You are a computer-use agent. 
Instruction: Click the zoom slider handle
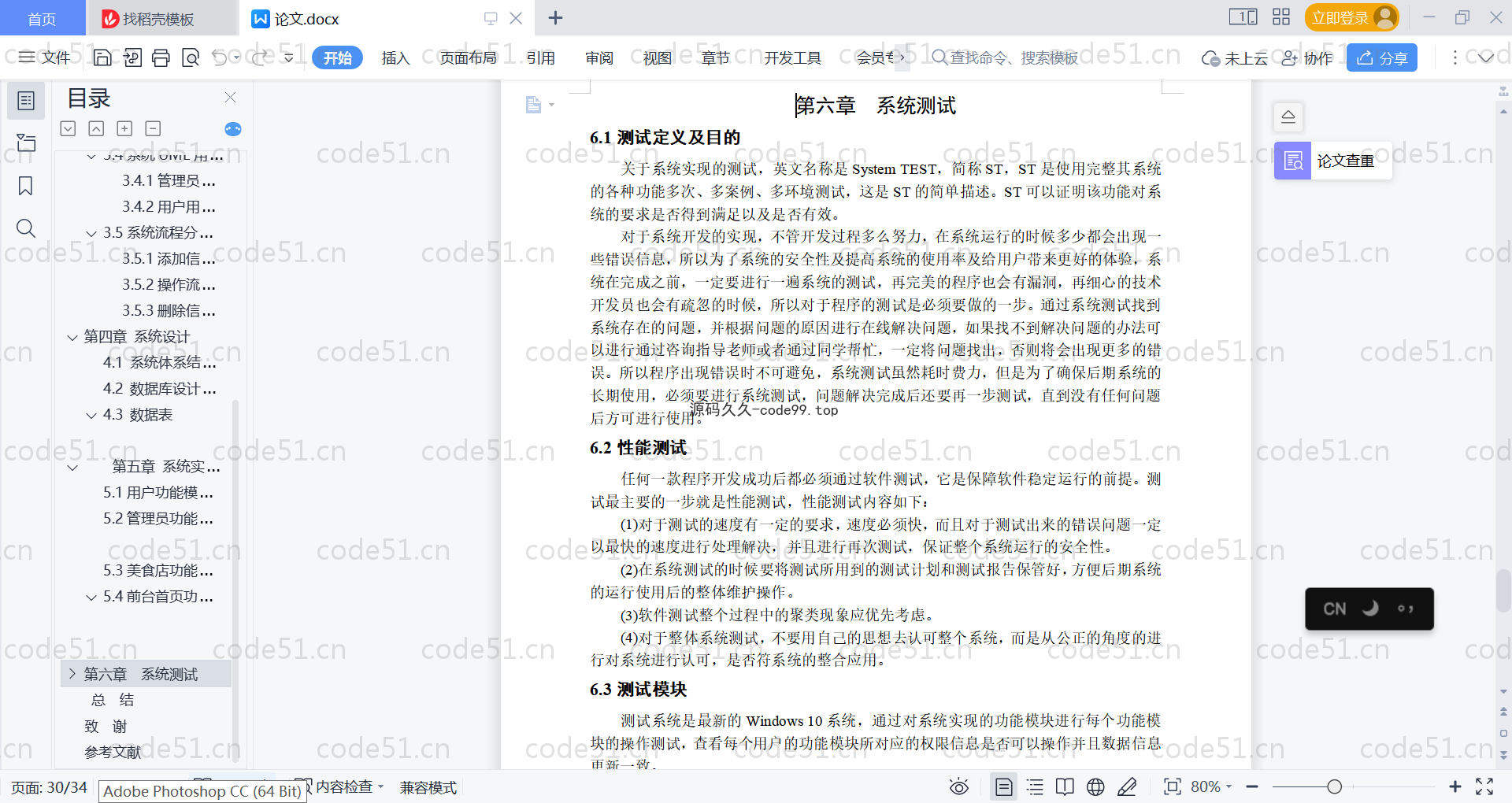tap(1334, 786)
